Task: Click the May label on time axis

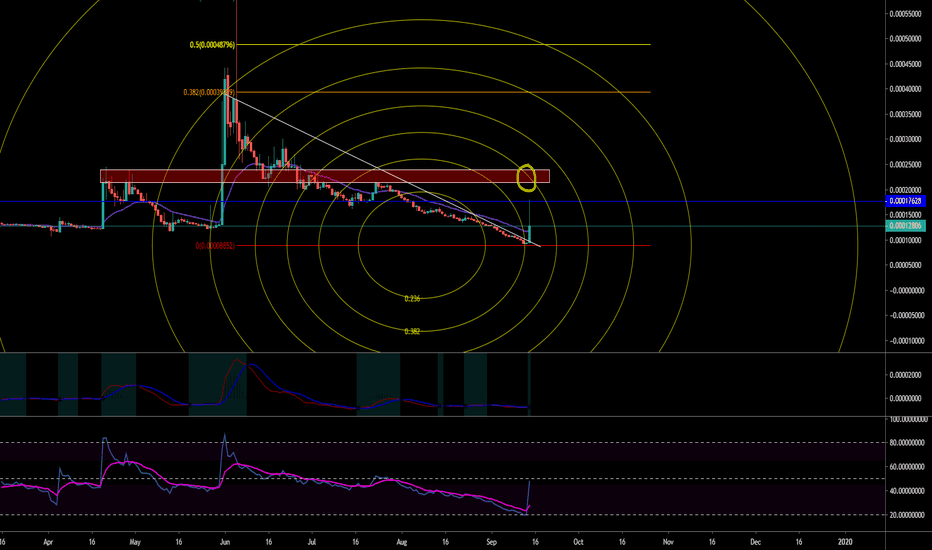Action: [135, 542]
